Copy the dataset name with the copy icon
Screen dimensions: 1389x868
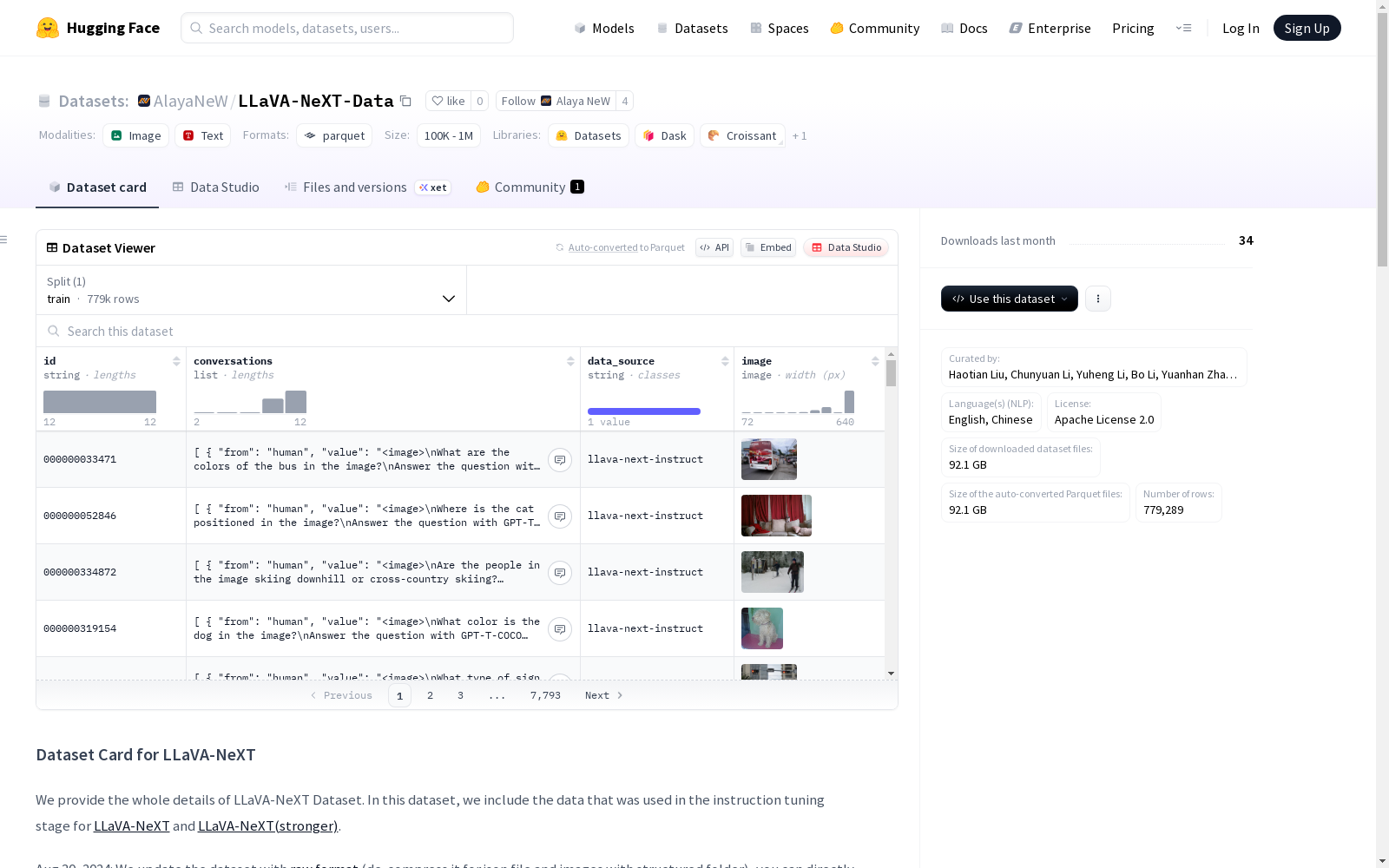point(405,101)
